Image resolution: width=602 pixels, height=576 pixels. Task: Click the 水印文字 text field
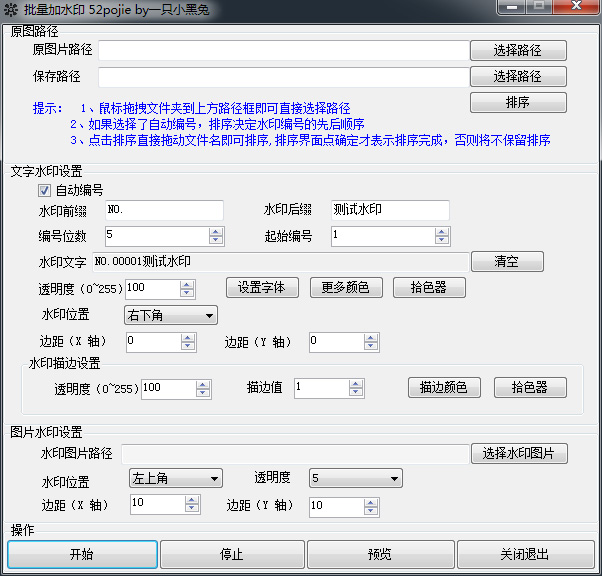281,262
